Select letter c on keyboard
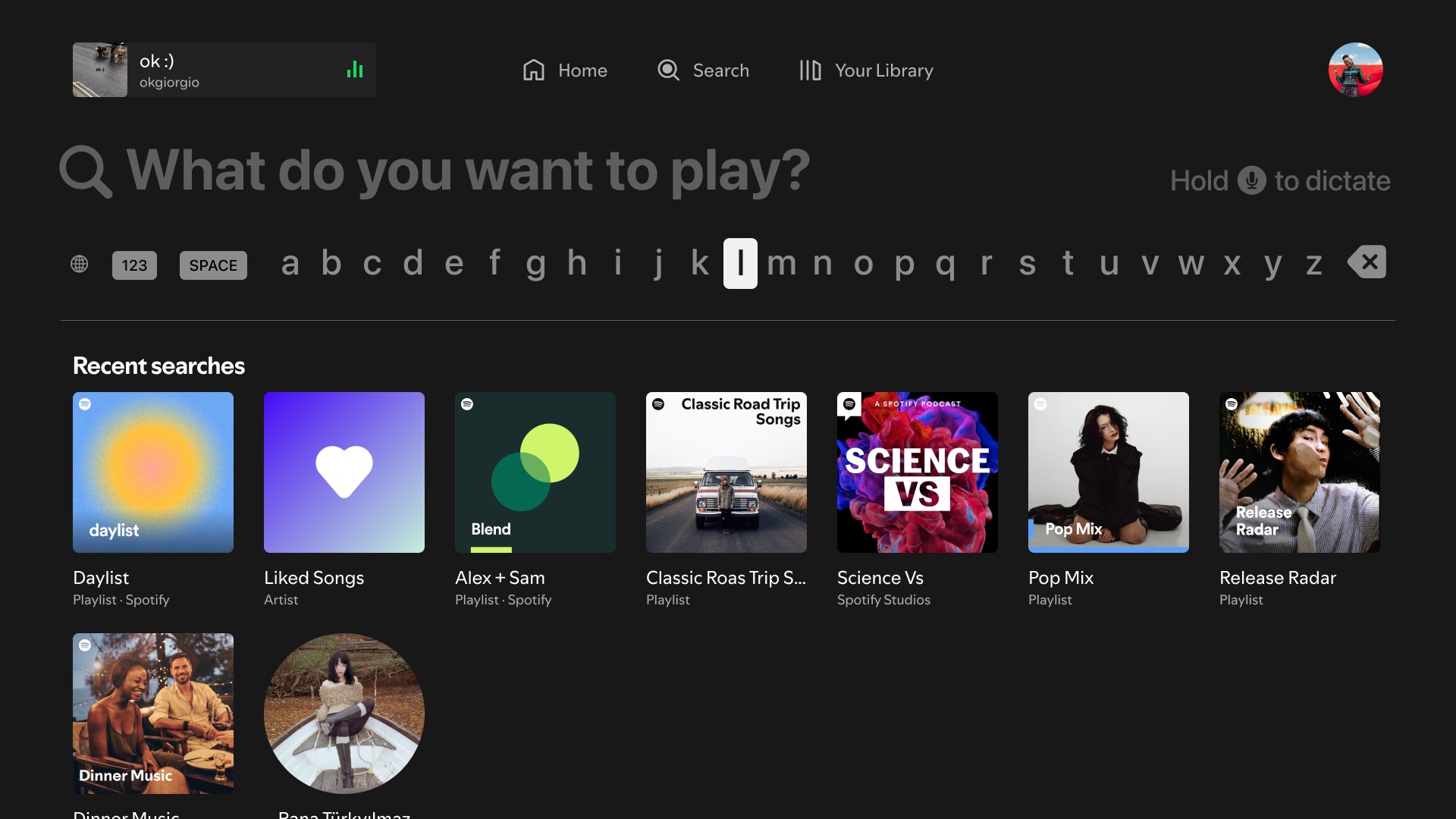This screenshot has height=819, width=1456. tap(372, 264)
